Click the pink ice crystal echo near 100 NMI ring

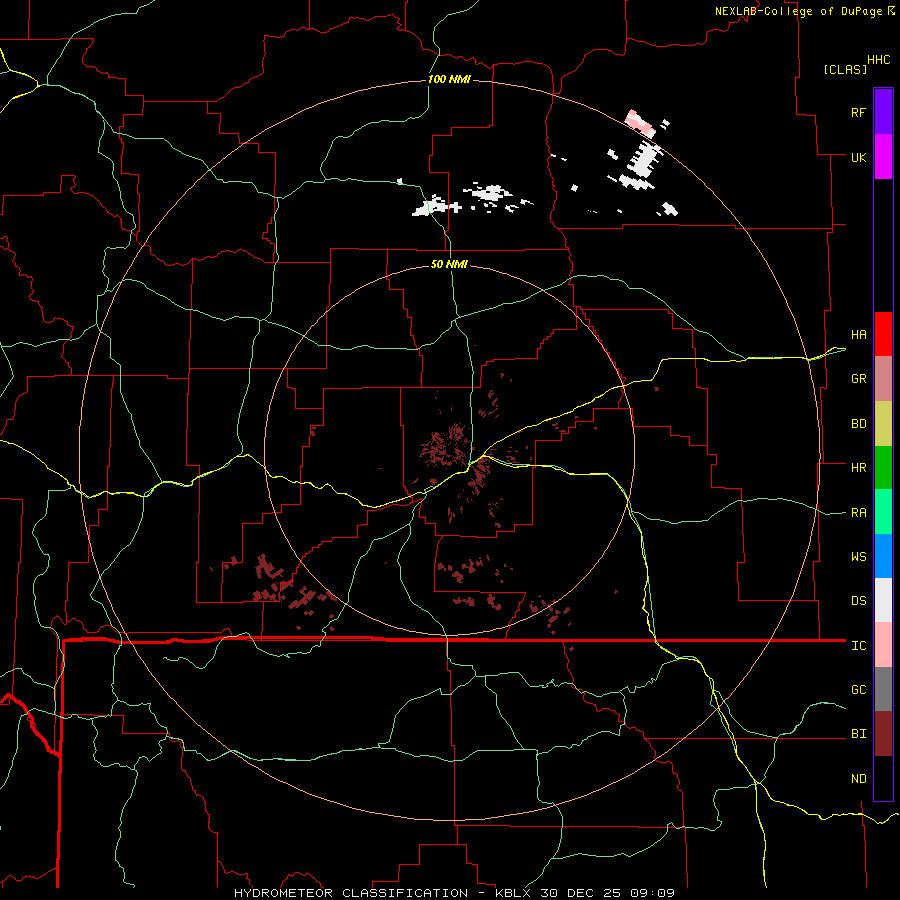641,124
